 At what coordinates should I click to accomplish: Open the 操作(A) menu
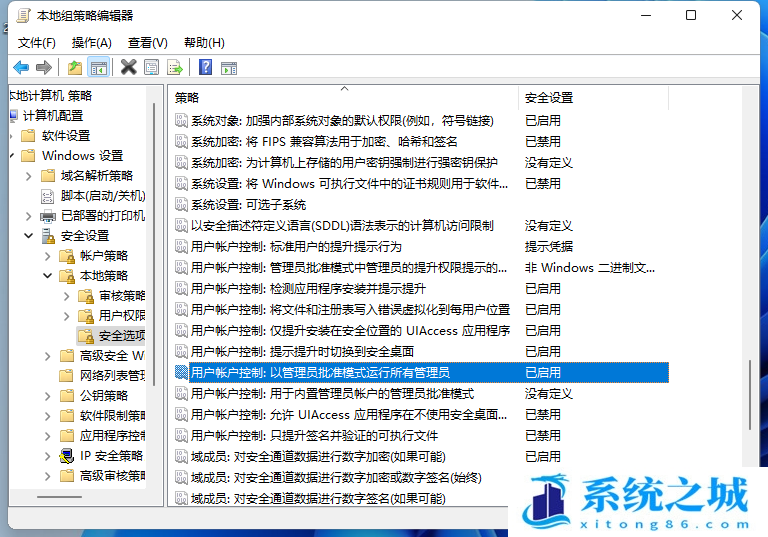click(92, 42)
